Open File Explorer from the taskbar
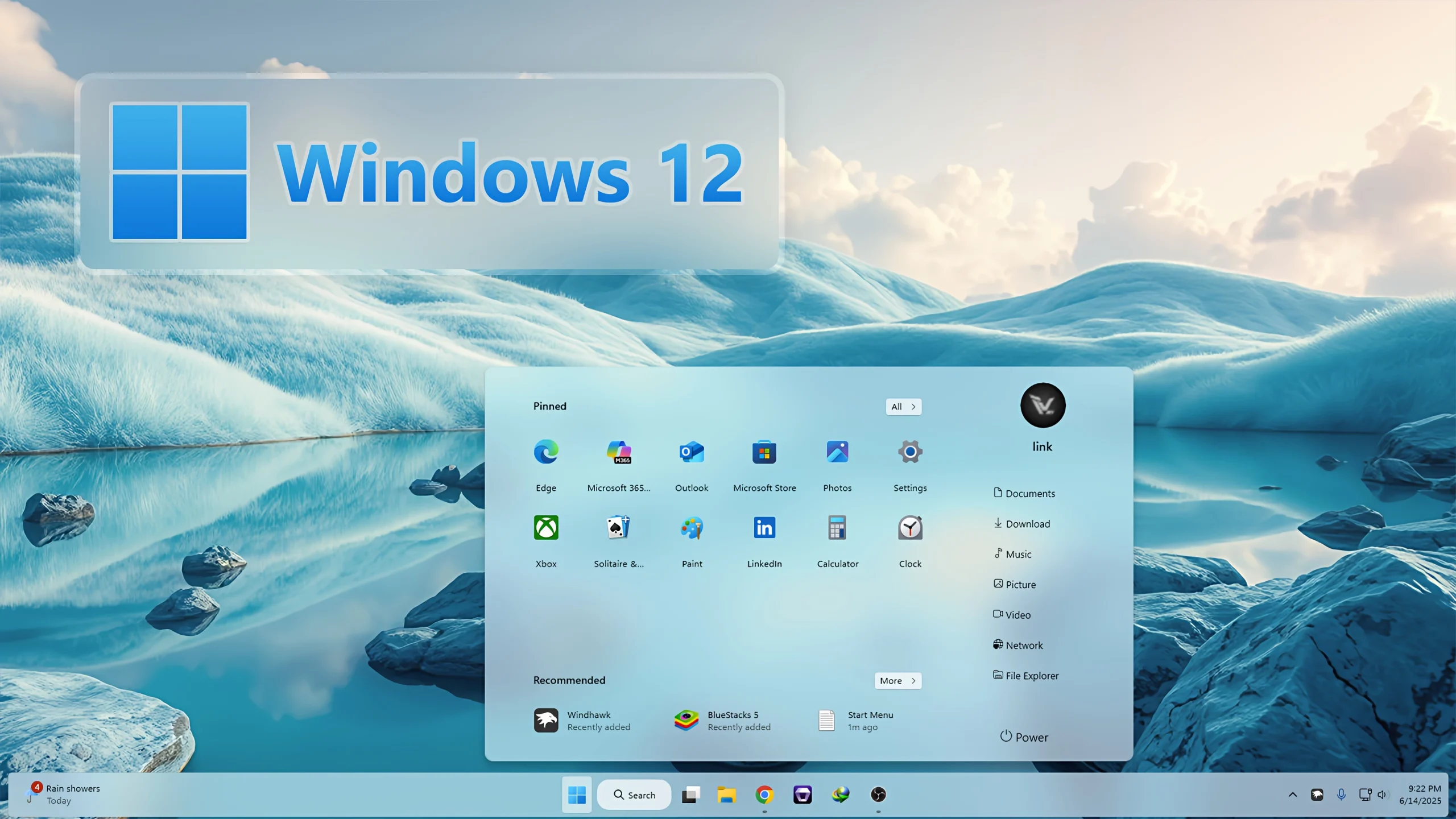 pos(726,795)
